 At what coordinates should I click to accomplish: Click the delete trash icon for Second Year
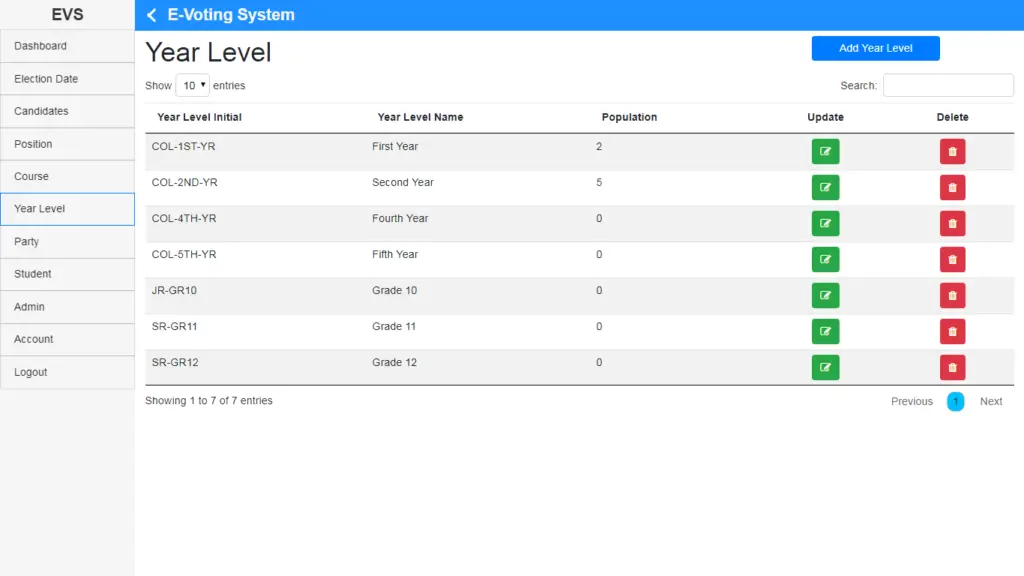click(952, 187)
